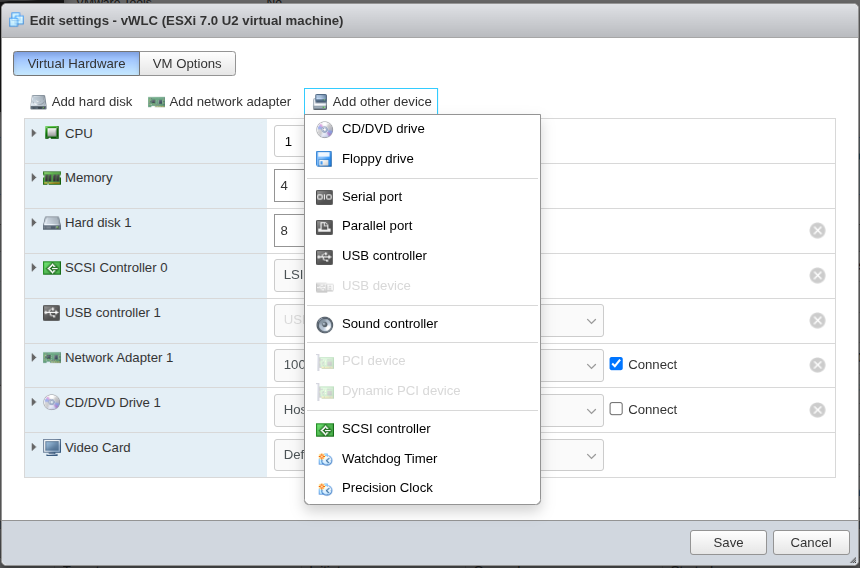Click the CD/DVD drive disc icon in menu
Viewport: 860px width, 568px height.
tap(324, 129)
